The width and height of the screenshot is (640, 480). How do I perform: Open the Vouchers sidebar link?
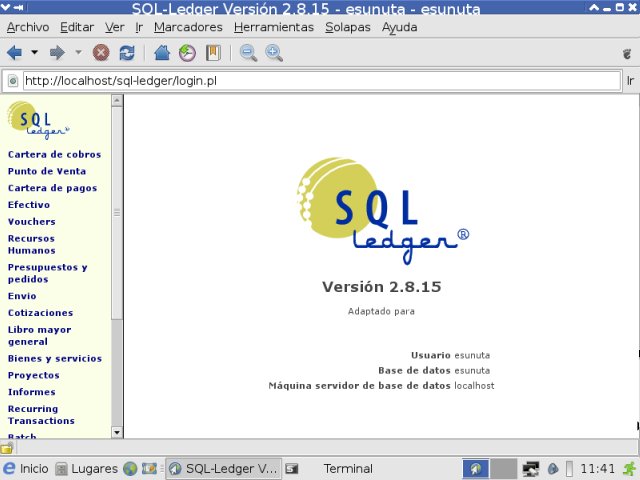(32, 222)
